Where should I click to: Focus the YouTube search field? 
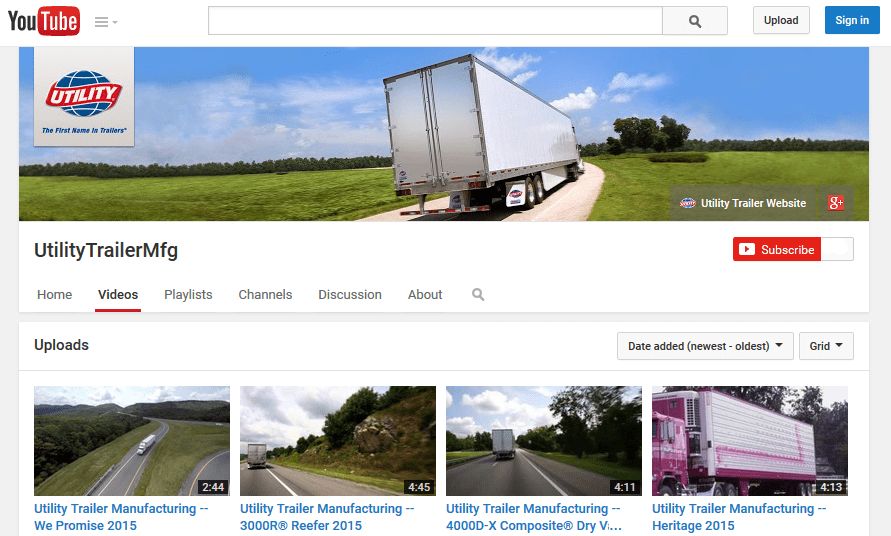point(435,21)
